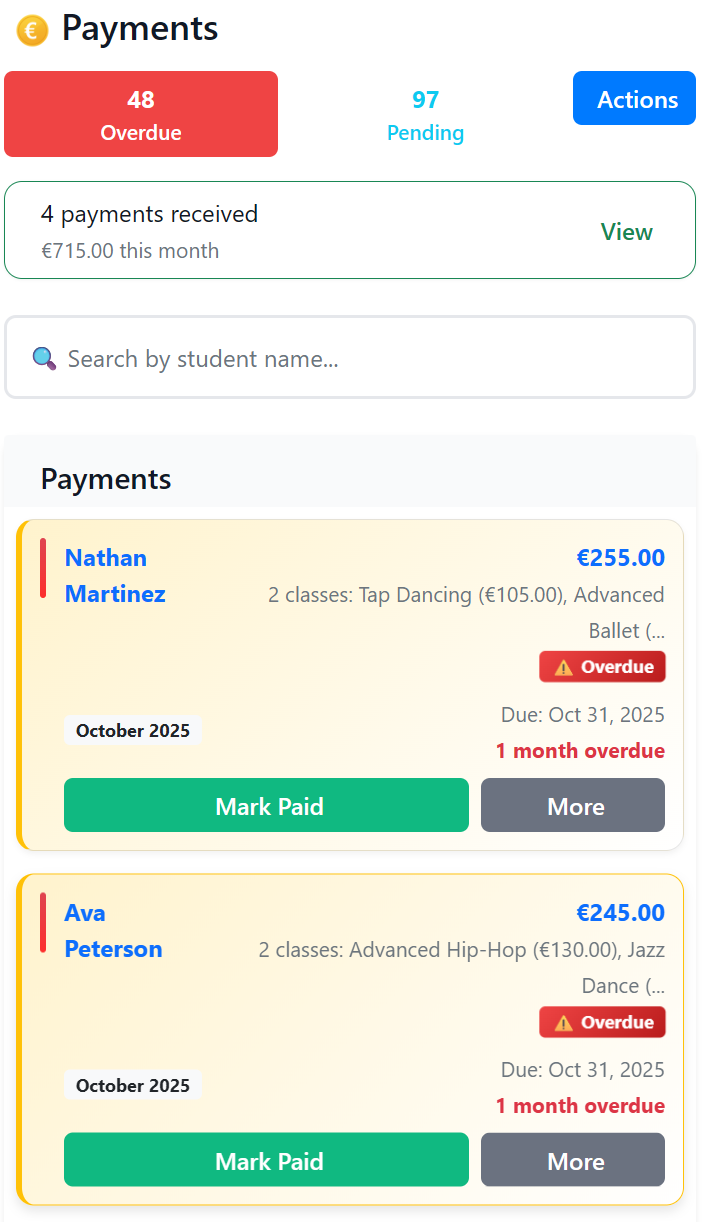Click the October 2025 tag on Nathan's card
Screen dimensions: 709x1222
[132, 731]
